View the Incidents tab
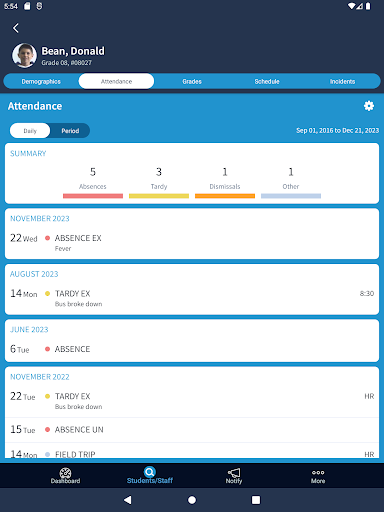Image resolution: width=384 pixels, height=512 pixels. 342,81
